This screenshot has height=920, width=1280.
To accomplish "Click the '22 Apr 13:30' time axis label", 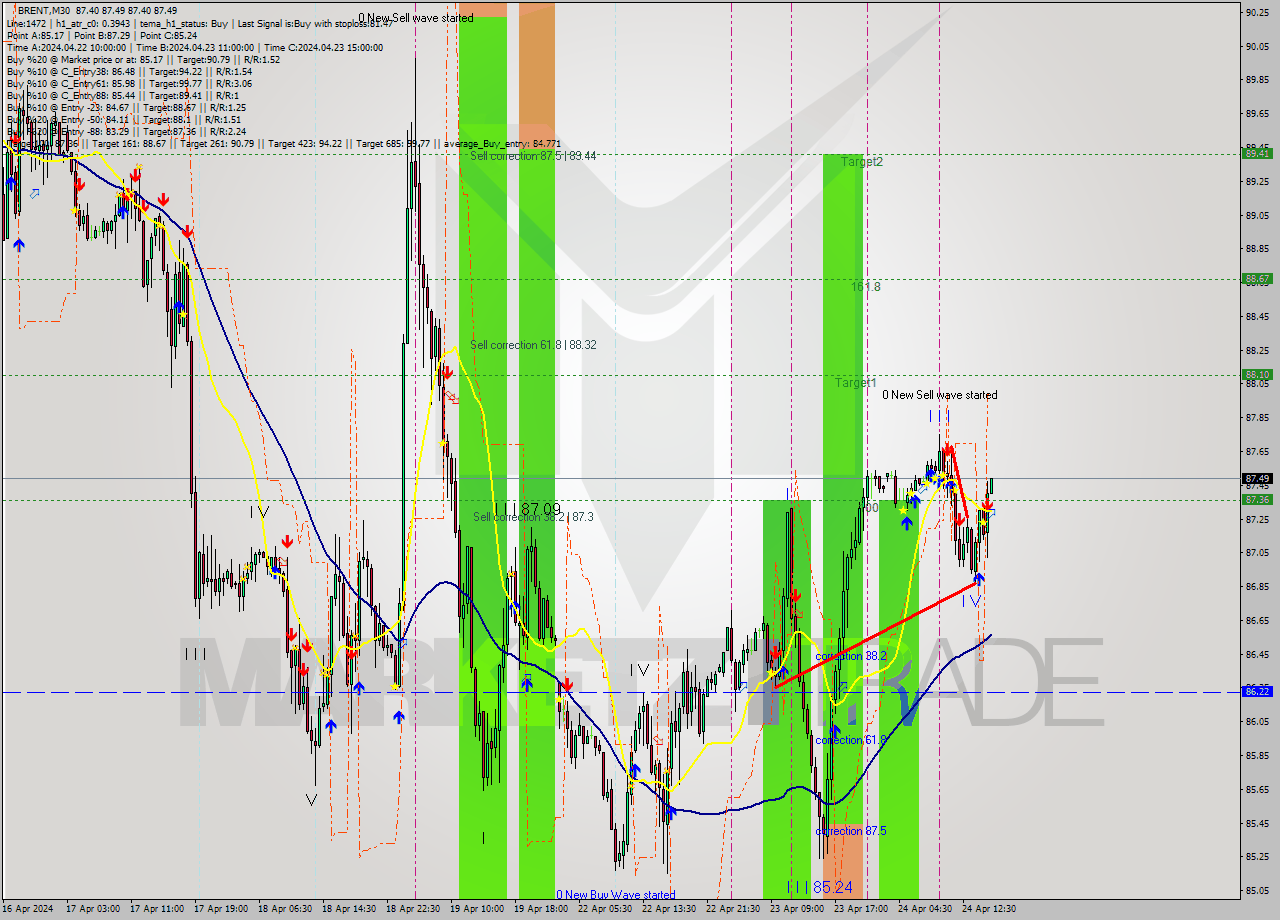I will [669, 909].
